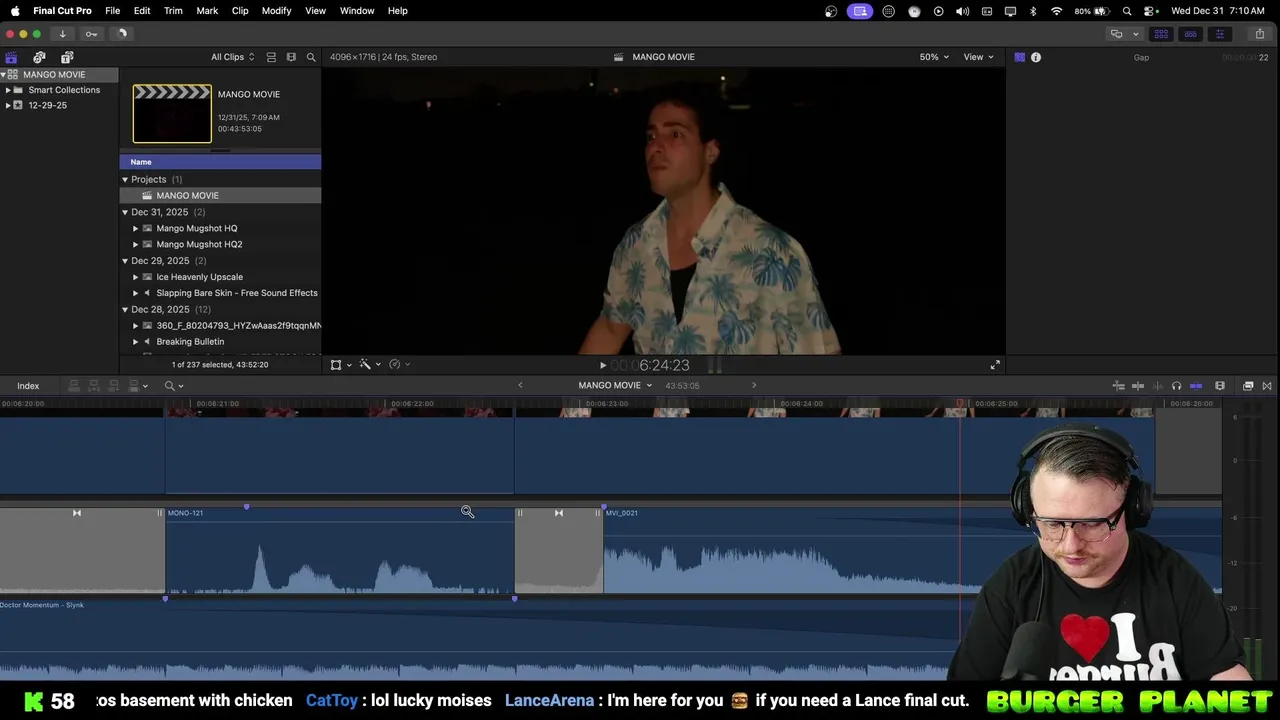The image size is (1280, 720).
Task: Append clip to storyline button
Action: coord(114,386)
